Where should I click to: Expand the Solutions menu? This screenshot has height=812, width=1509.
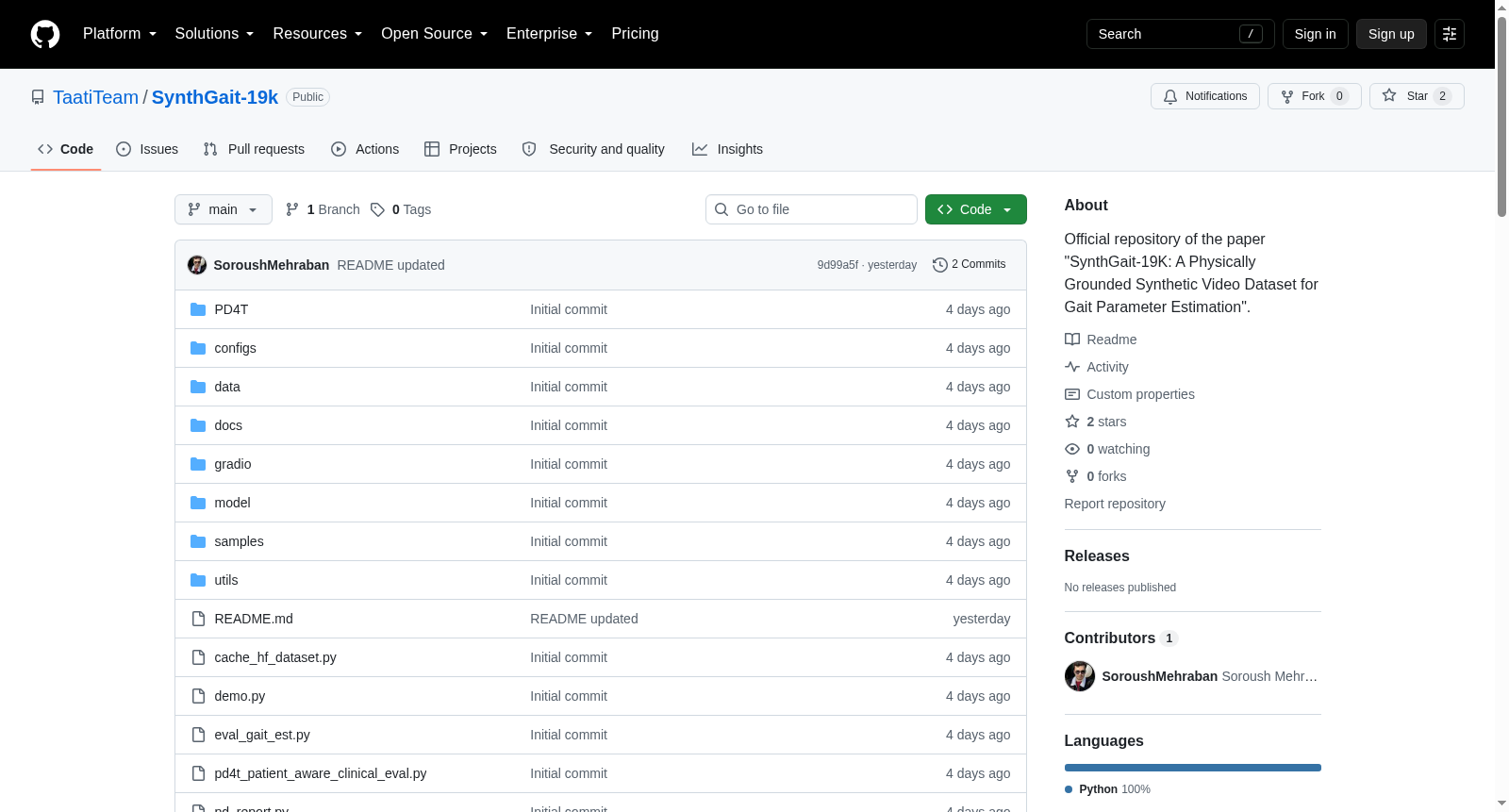tap(214, 34)
